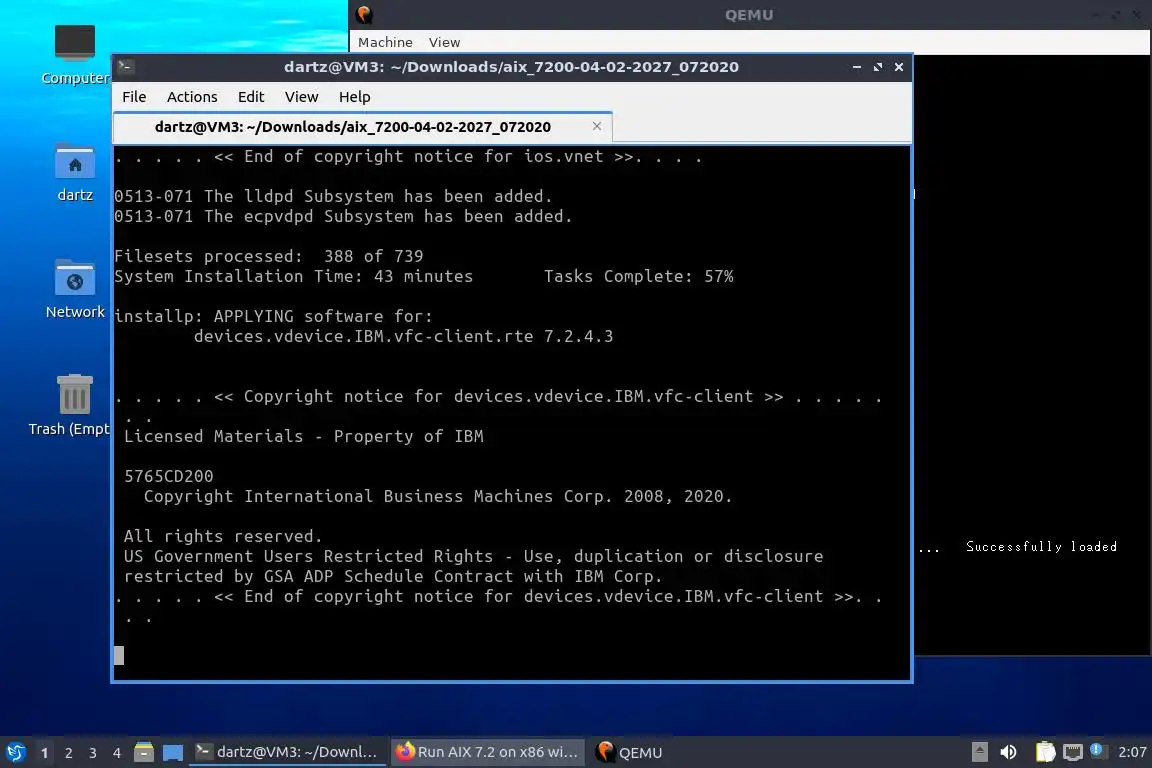Viewport: 1152px width, 768px height.
Task: Open the volume control tray icon
Action: (1009, 752)
